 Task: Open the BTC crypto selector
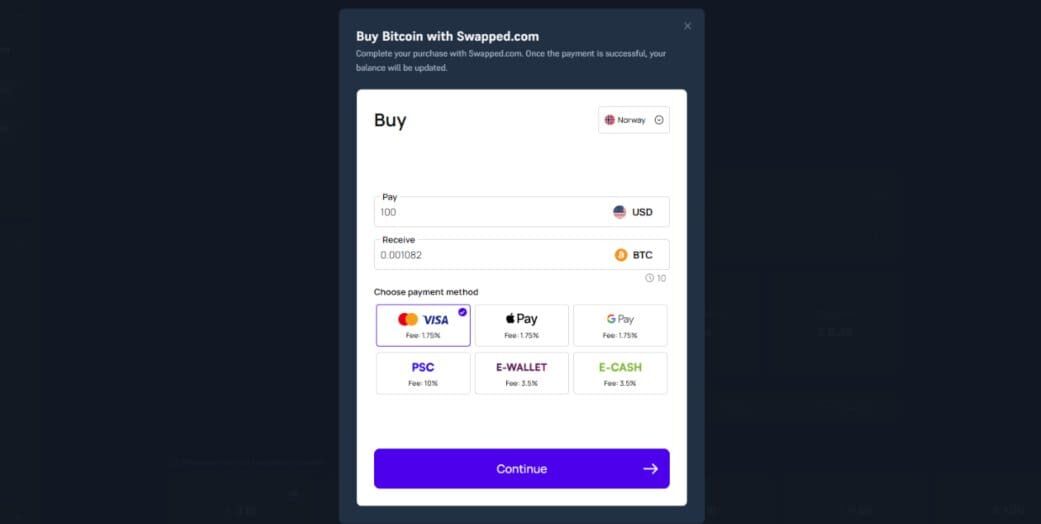coord(634,255)
